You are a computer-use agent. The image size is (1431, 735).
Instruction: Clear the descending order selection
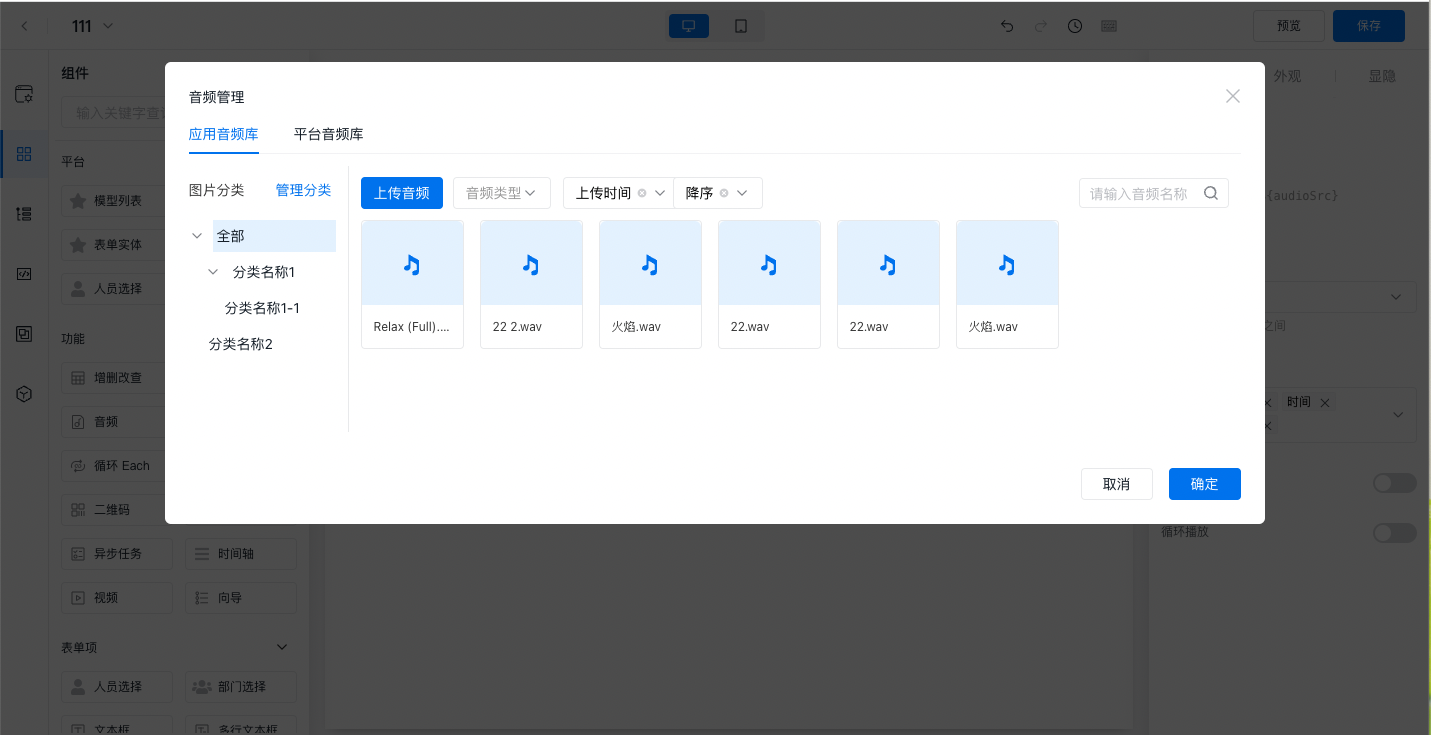(724, 193)
